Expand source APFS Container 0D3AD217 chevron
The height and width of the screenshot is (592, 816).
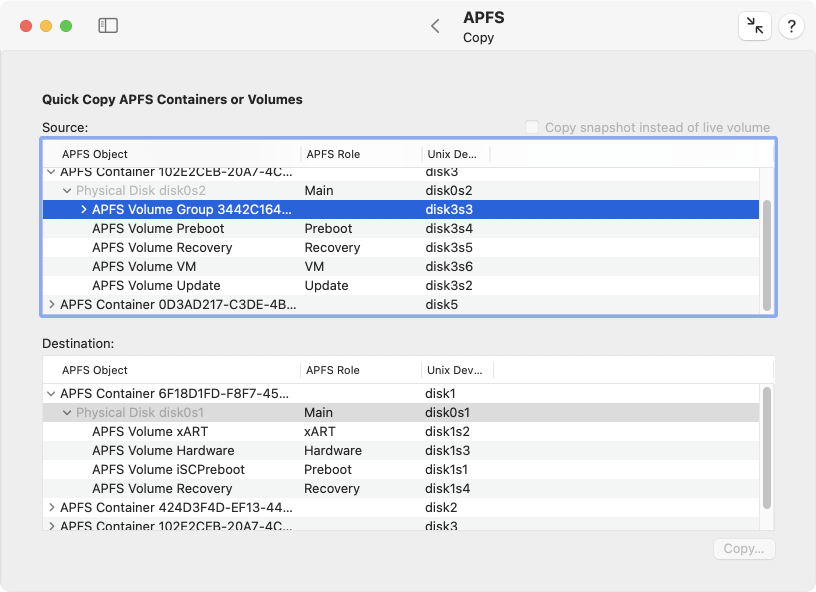(52, 304)
